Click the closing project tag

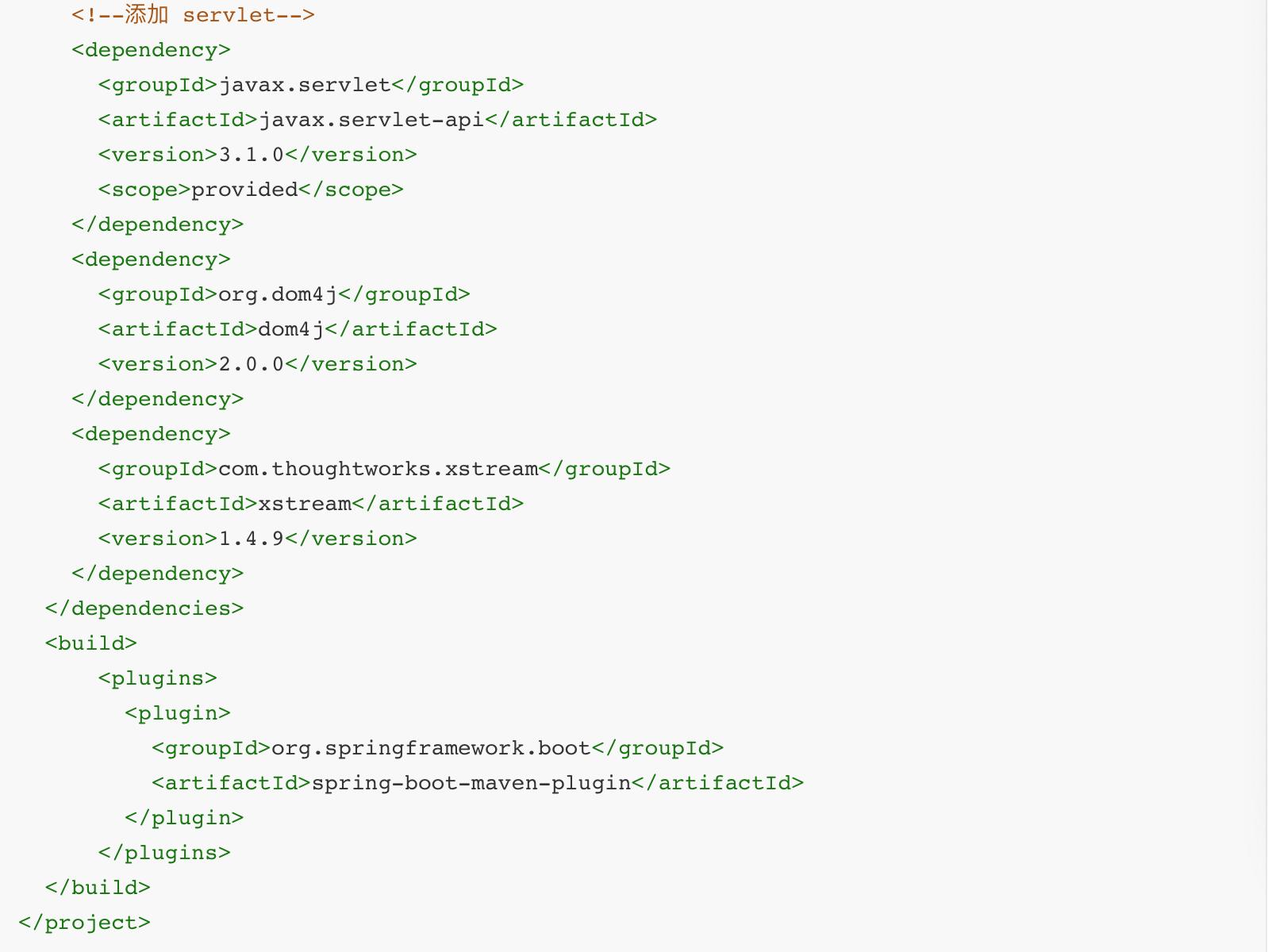pyautogui.click(x=84, y=923)
